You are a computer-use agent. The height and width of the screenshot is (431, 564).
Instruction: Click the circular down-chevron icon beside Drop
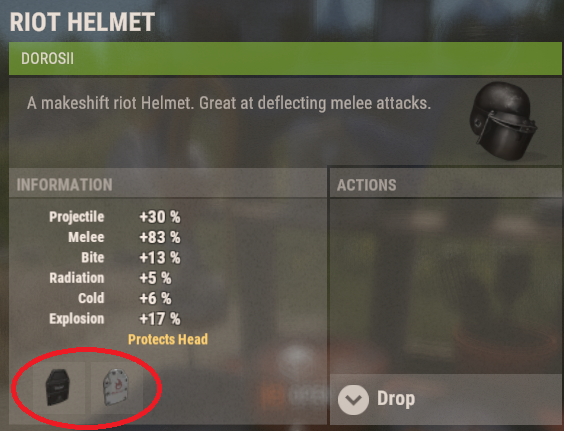(353, 400)
